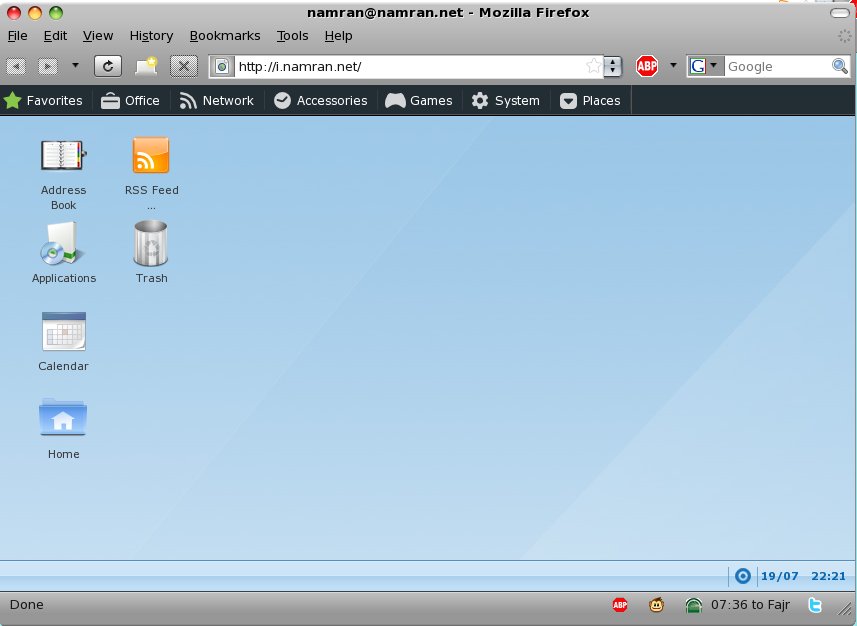Image resolution: width=857 pixels, height=626 pixels.
Task: Open the Calendar desktop icon
Action: click(x=63, y=332)
